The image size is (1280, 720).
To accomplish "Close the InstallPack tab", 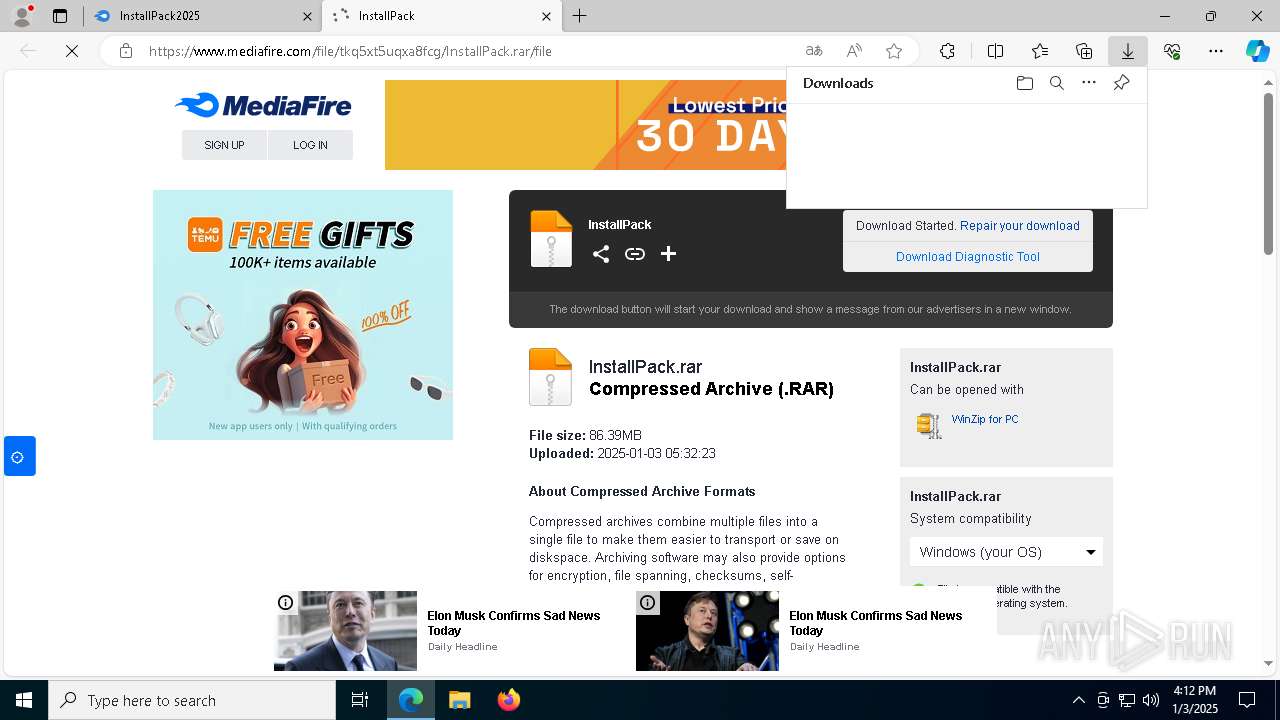I will pyautogui.click(x=546, y=16).
